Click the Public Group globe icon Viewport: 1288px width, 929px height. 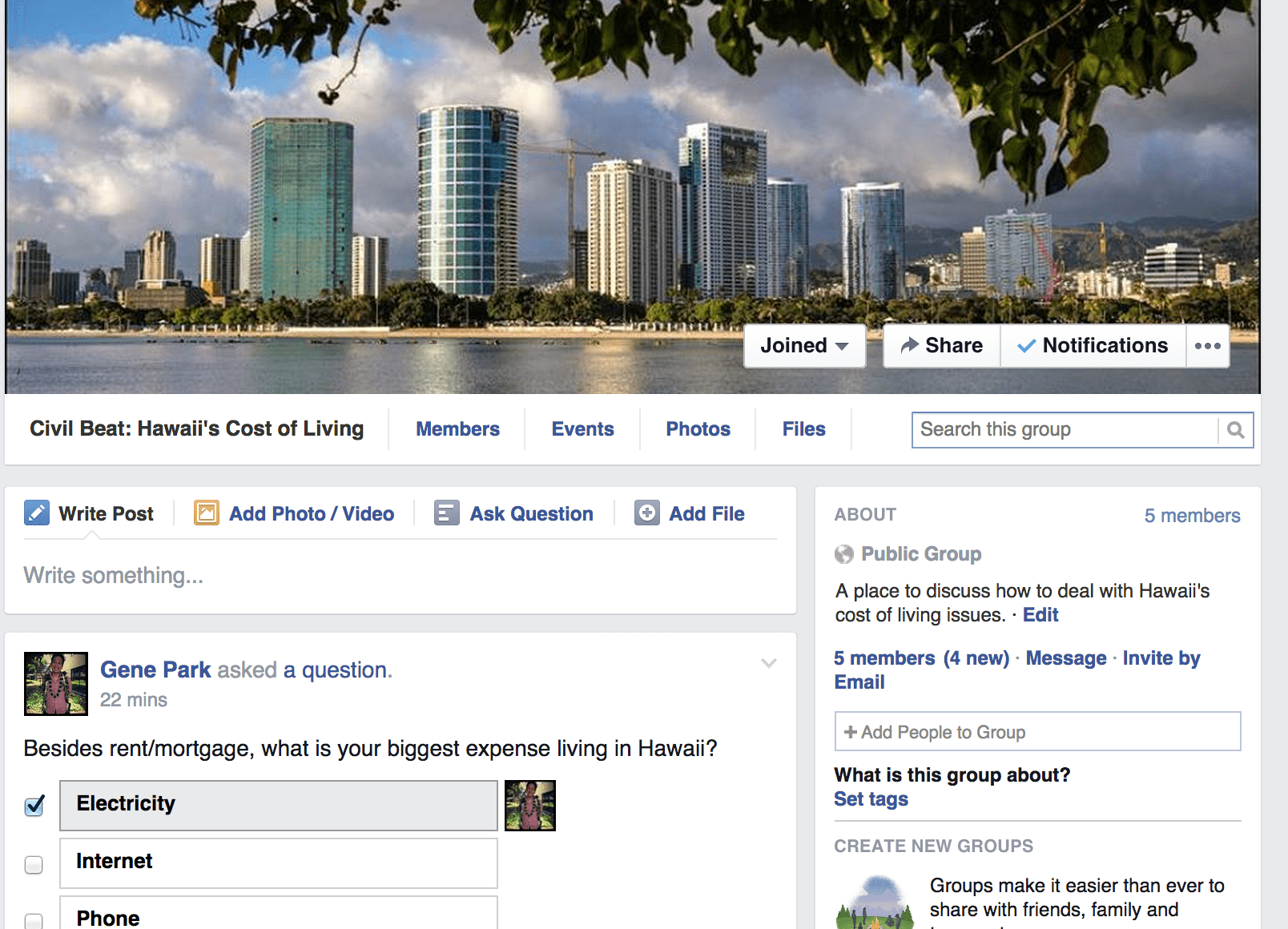(x=844, y=554)
